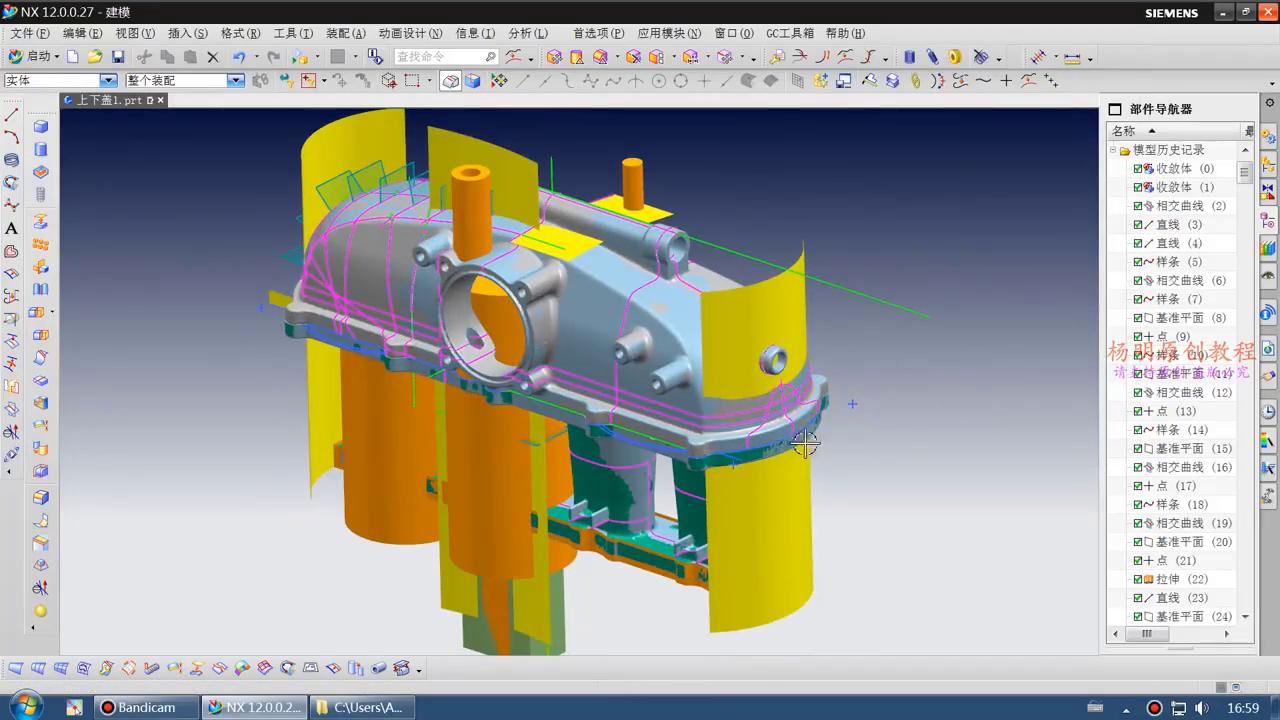Click the new file blank page icon
This screenshot has height=720, width=1280.
tap(73, 57)
